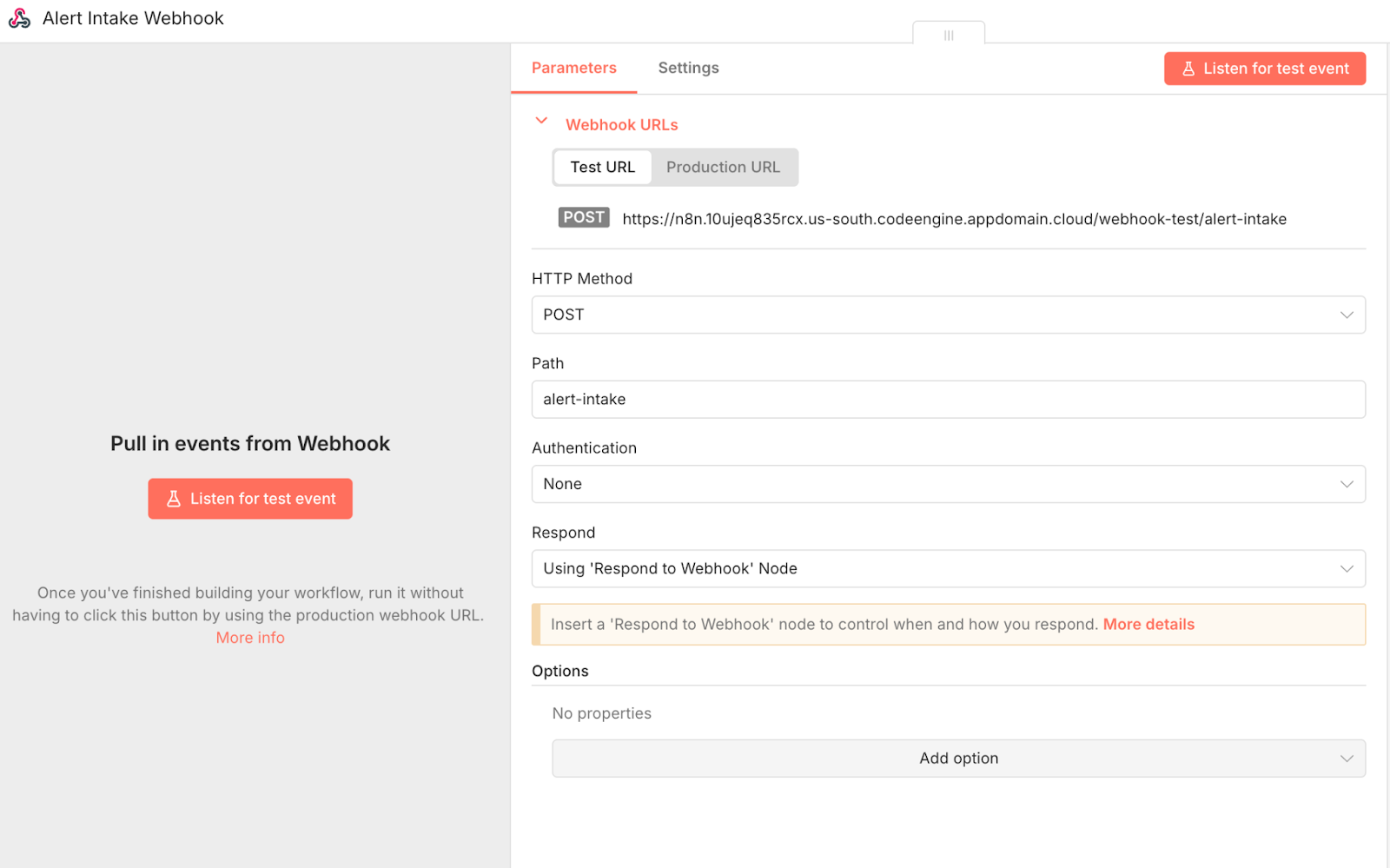
Task: Open the Add option dropdown
Action: (958, 759)
